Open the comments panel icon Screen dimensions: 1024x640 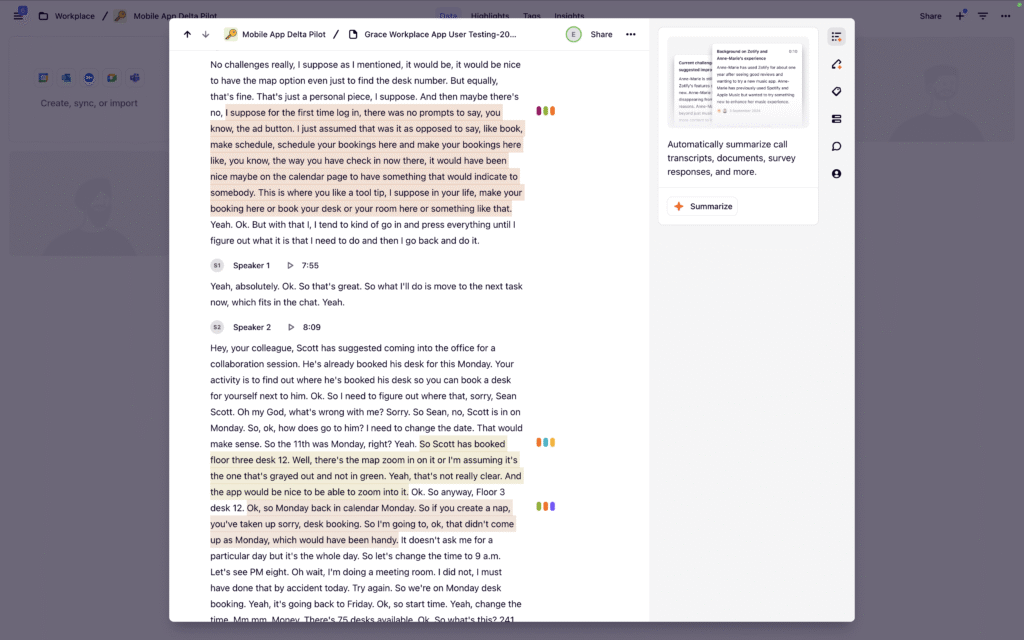pyautogui.click(x=836, y=146)
